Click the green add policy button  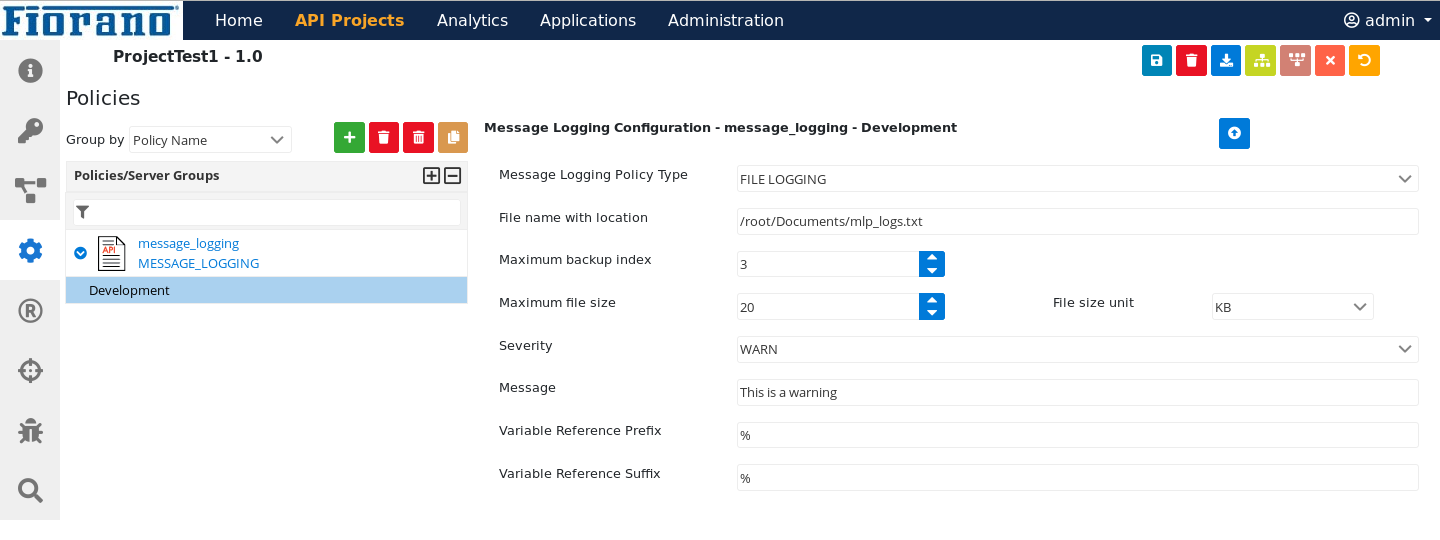(349, 138)
